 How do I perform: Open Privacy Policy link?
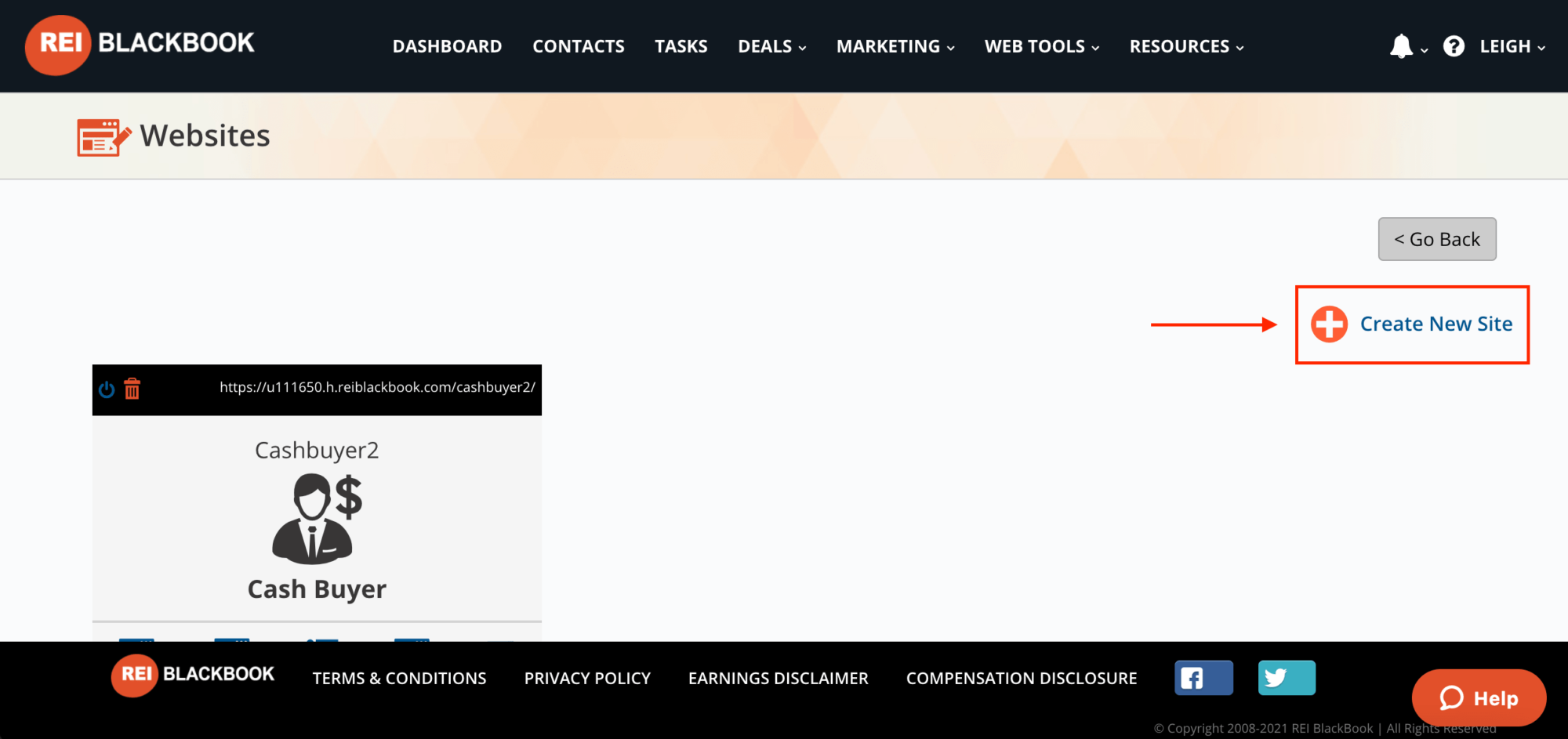pyautogui.click(x=587, y=679)
